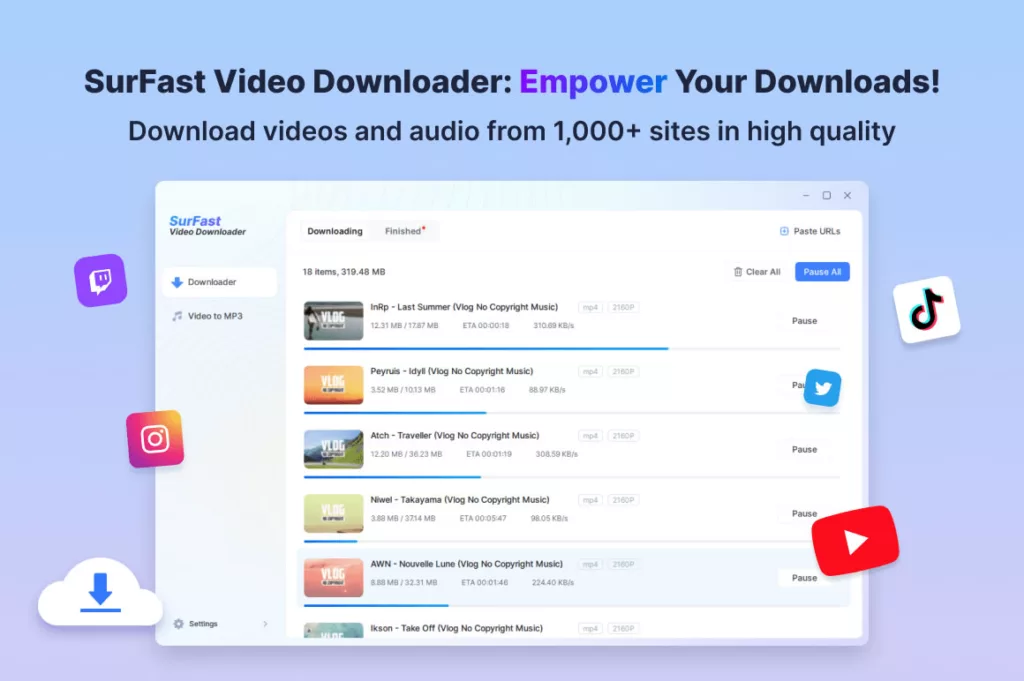Click the 2160P tag on Peyruis - Idyll

click(623, 372)
